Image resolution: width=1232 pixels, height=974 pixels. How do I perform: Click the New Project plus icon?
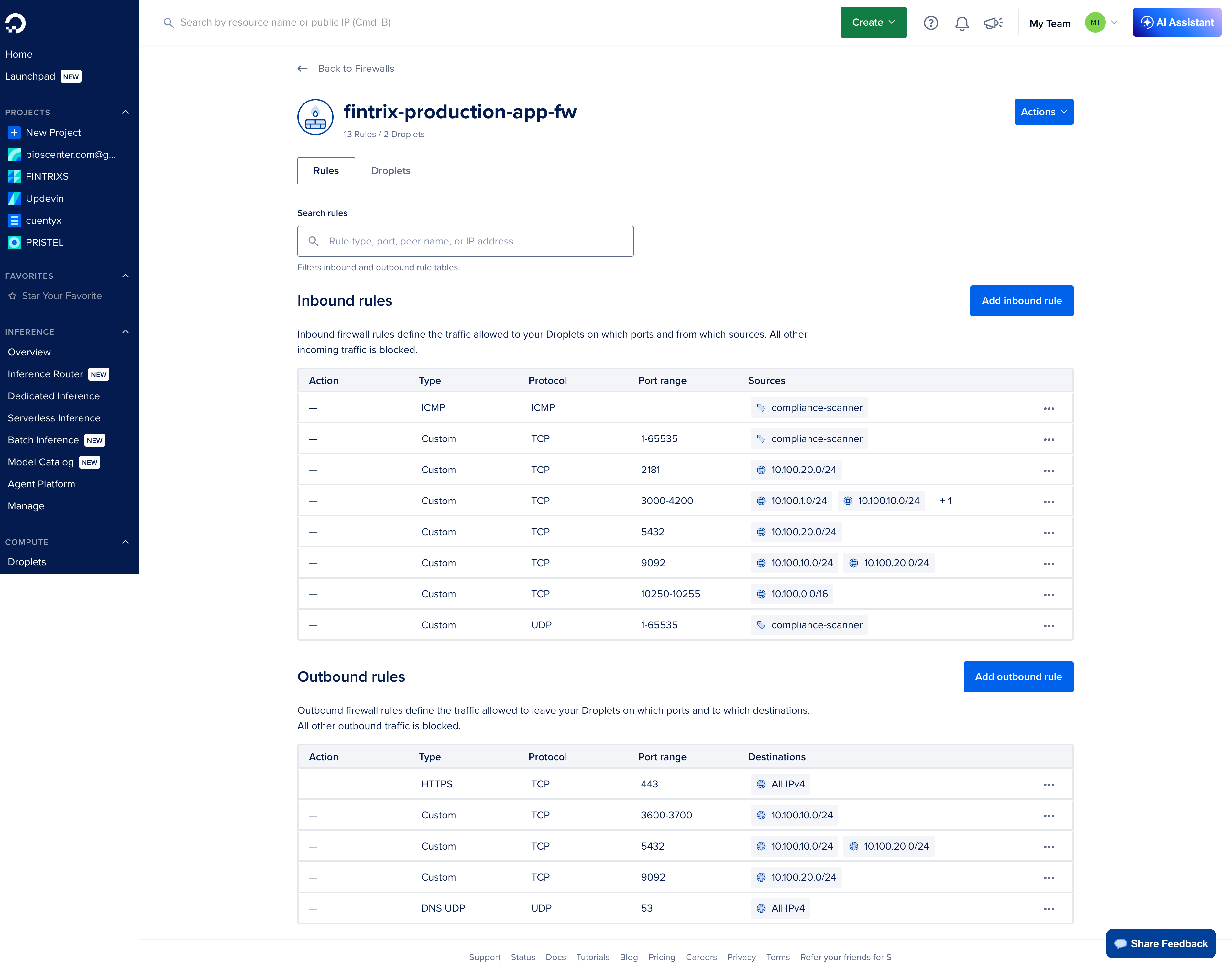pyautogui.click(x=14, y=132)
